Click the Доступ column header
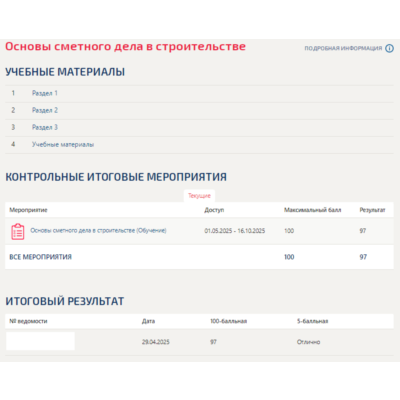 214,210
